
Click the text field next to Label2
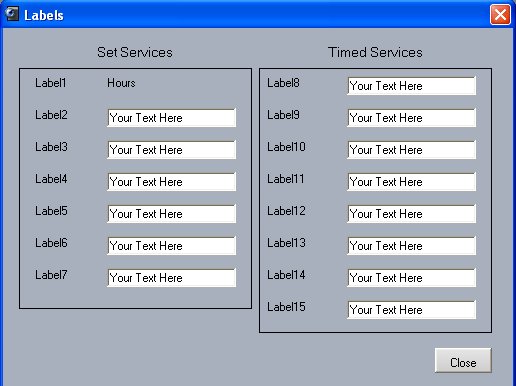[172, 118]
